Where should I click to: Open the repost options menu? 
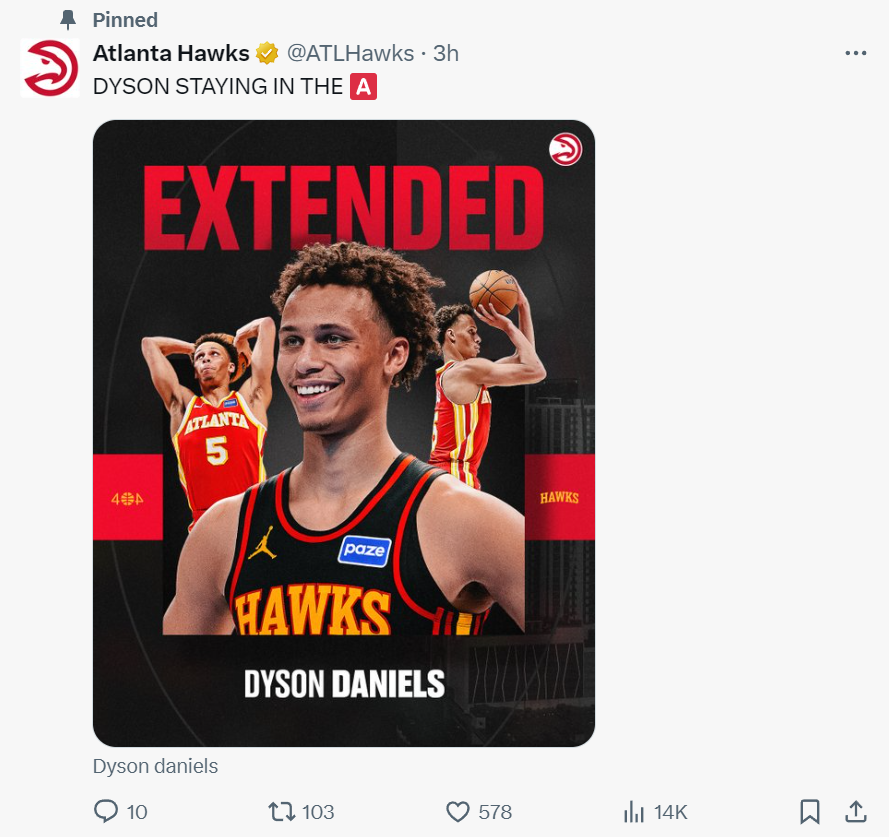(x=283, y=811)
